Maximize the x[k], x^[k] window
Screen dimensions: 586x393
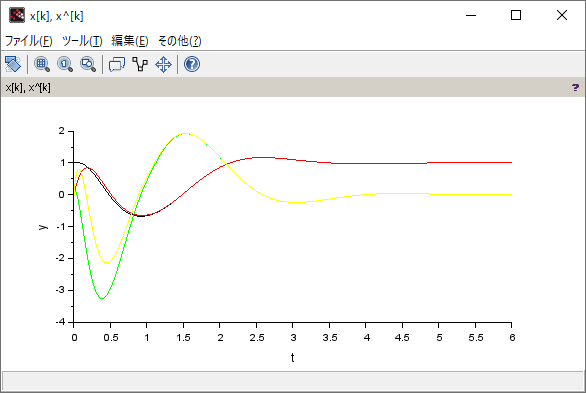click(516, 15)
